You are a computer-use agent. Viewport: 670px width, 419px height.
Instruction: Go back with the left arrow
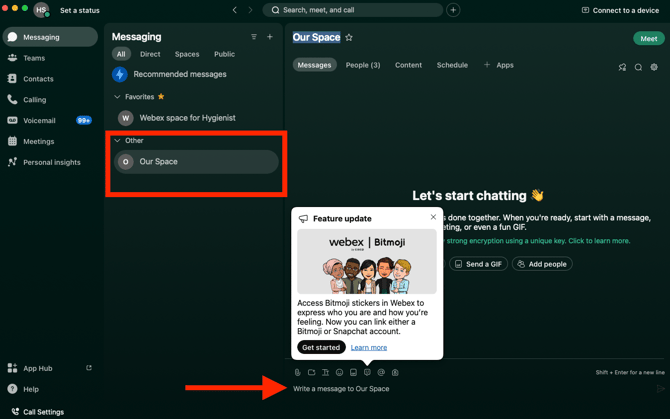tap(235, 10)
